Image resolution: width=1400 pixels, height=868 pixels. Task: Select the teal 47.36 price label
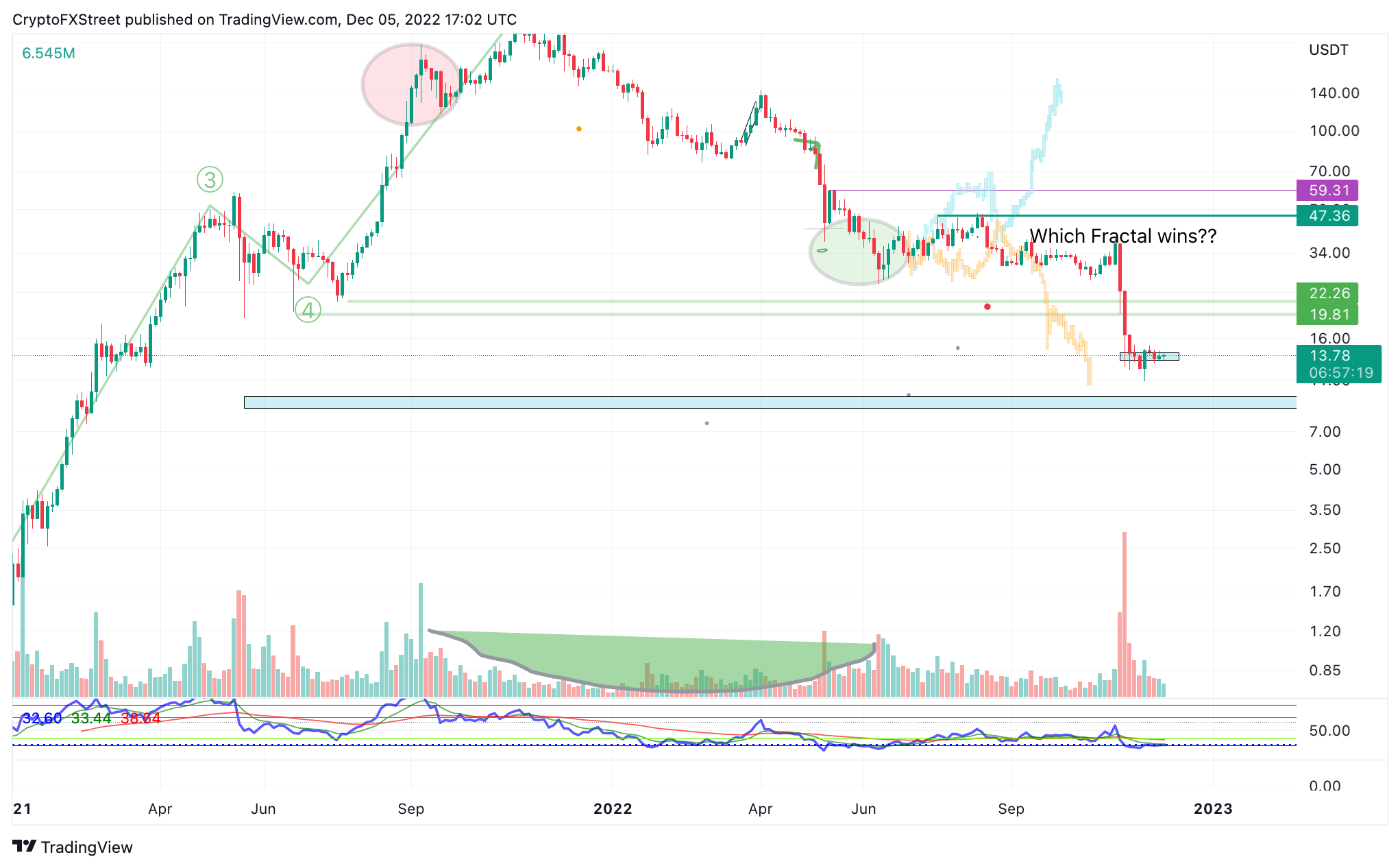pos(1327,216)
